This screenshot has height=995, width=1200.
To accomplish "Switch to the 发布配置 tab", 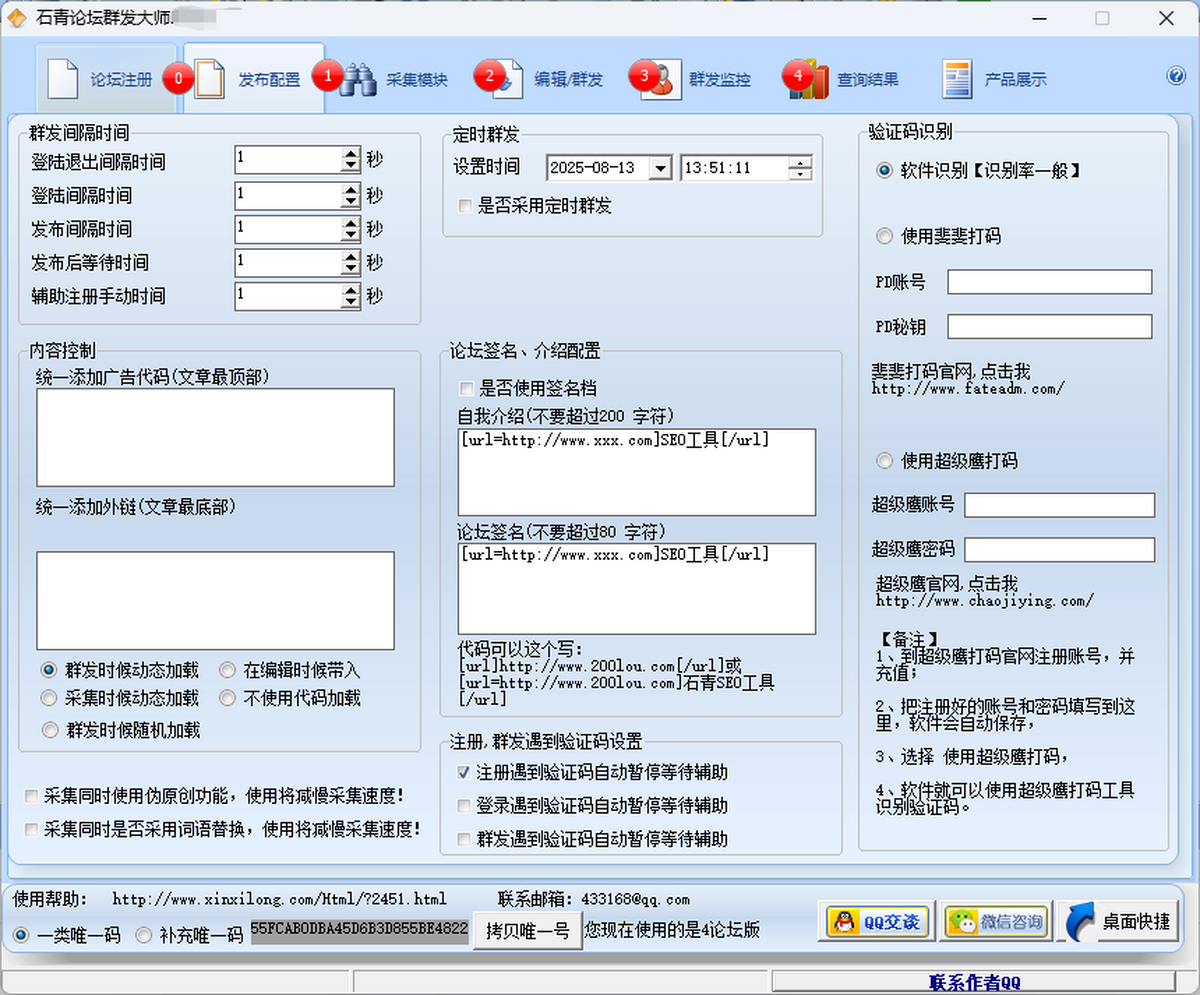I will [255, 80].
